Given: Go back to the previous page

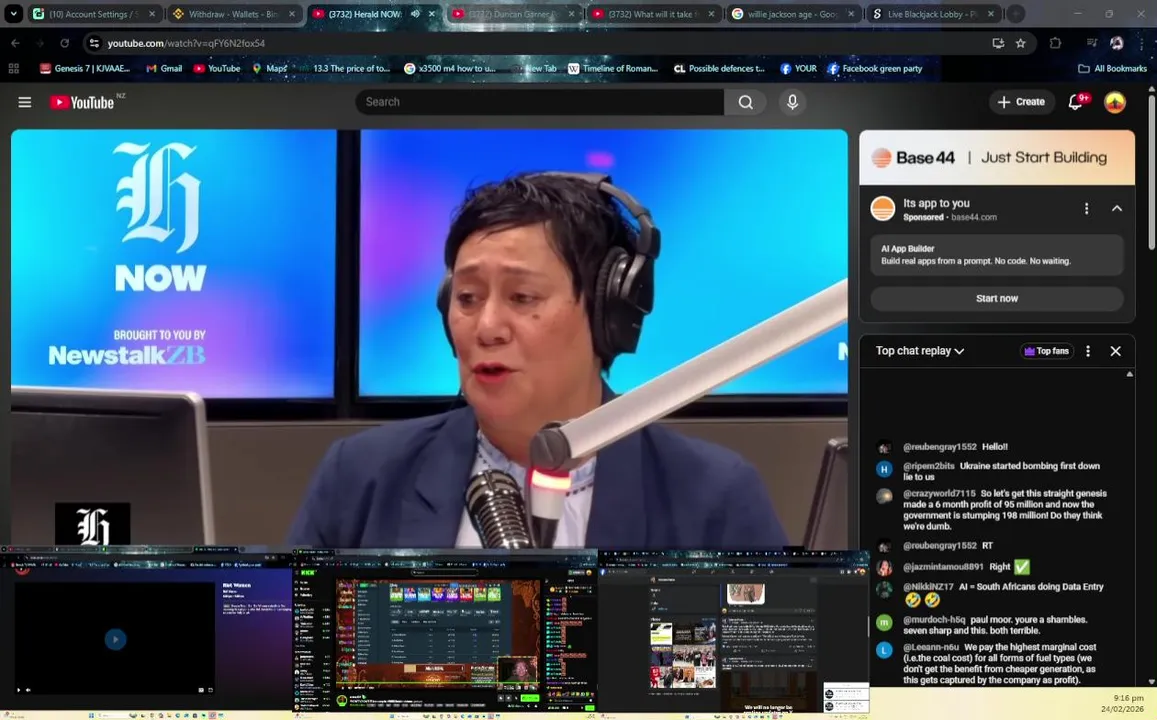Looking at the screenshot, I should click(x=15, y=44).
